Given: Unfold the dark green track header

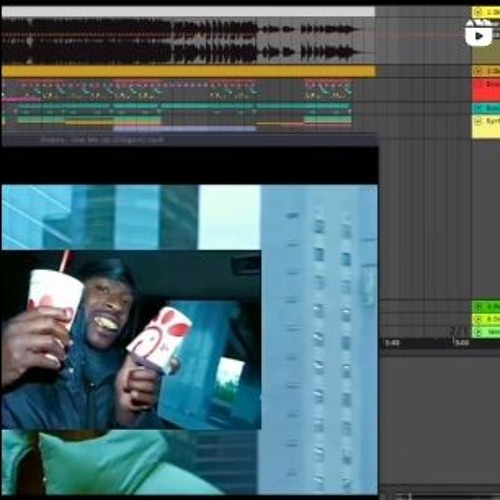Looking at the screenshot, I should click(x=478, y=306).
